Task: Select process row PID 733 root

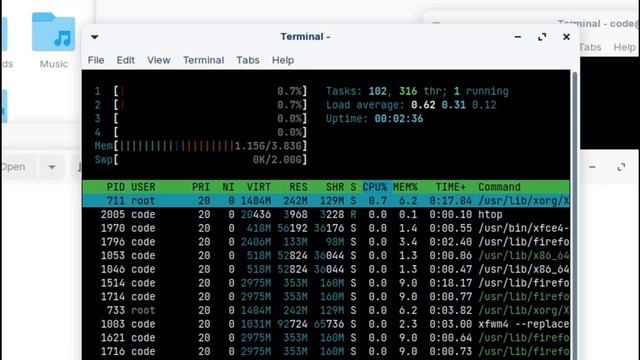Action: 326,310
